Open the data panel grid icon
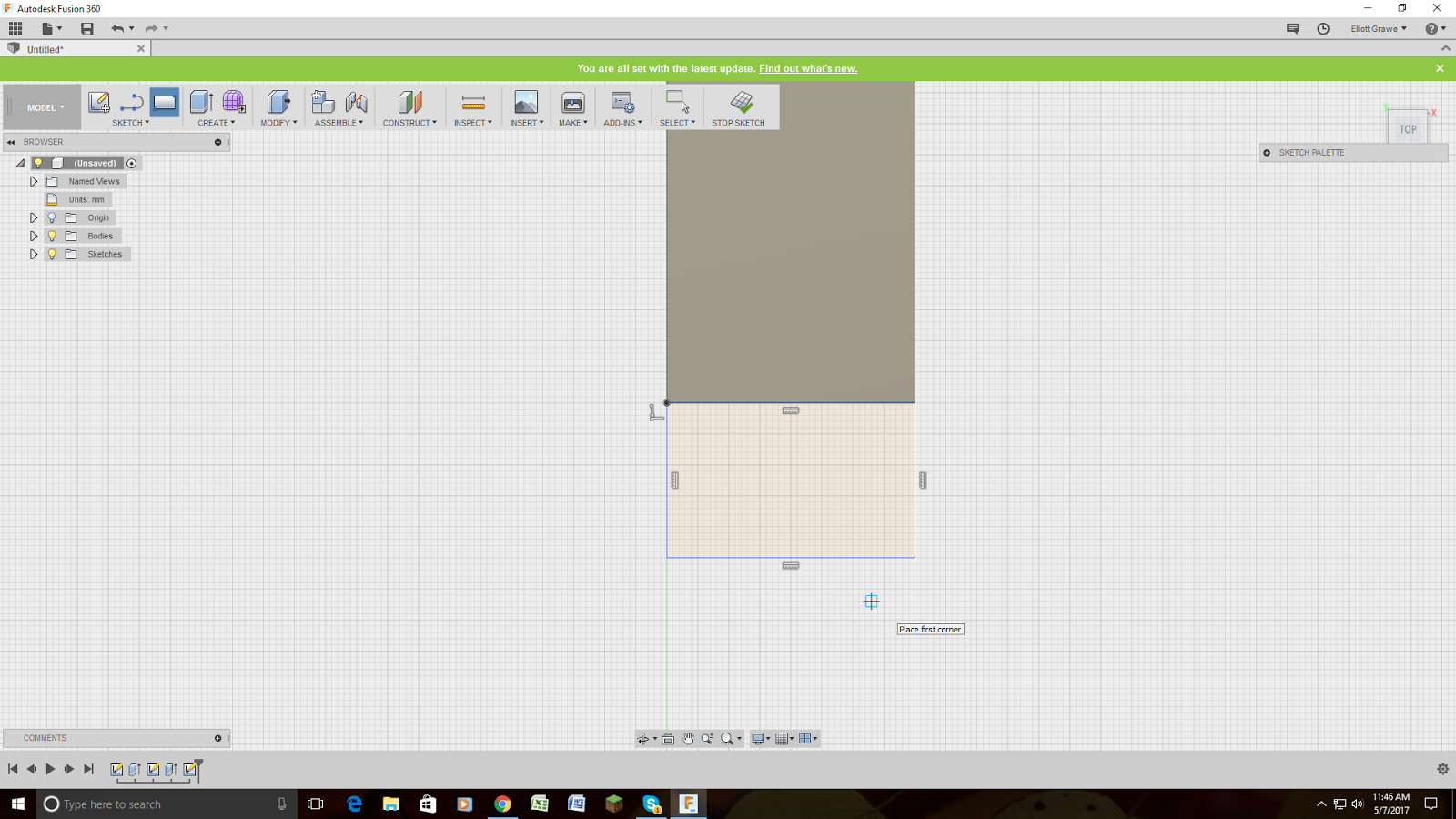This screenshot has width=1456, height=819. [x=15, y=28]
